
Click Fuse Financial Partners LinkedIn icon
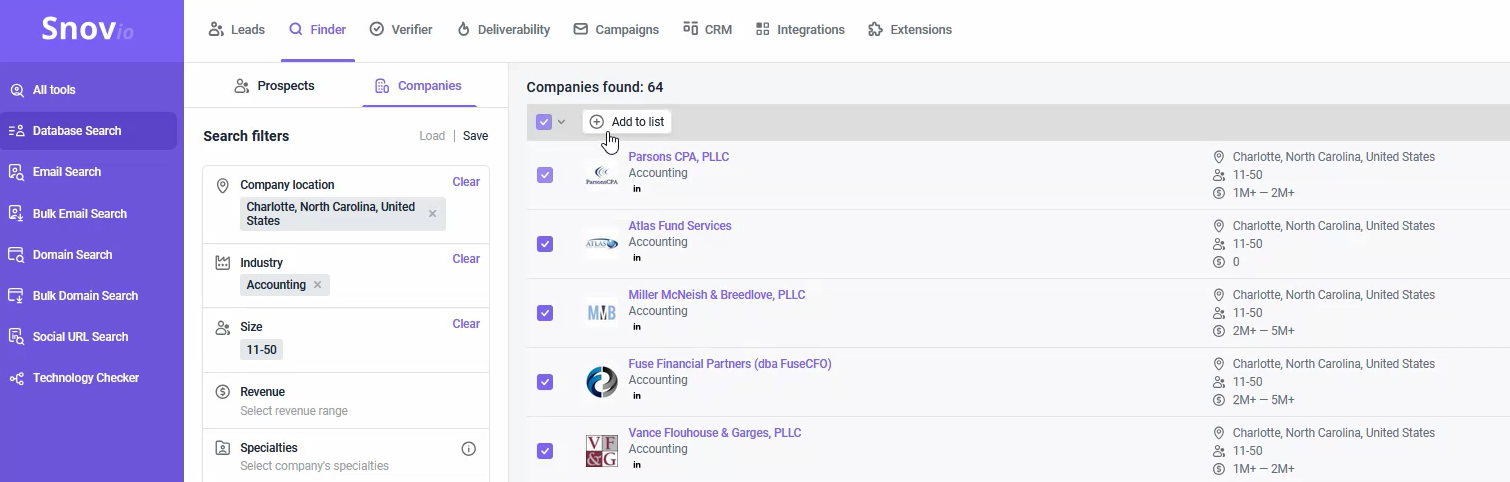[636, 396]
